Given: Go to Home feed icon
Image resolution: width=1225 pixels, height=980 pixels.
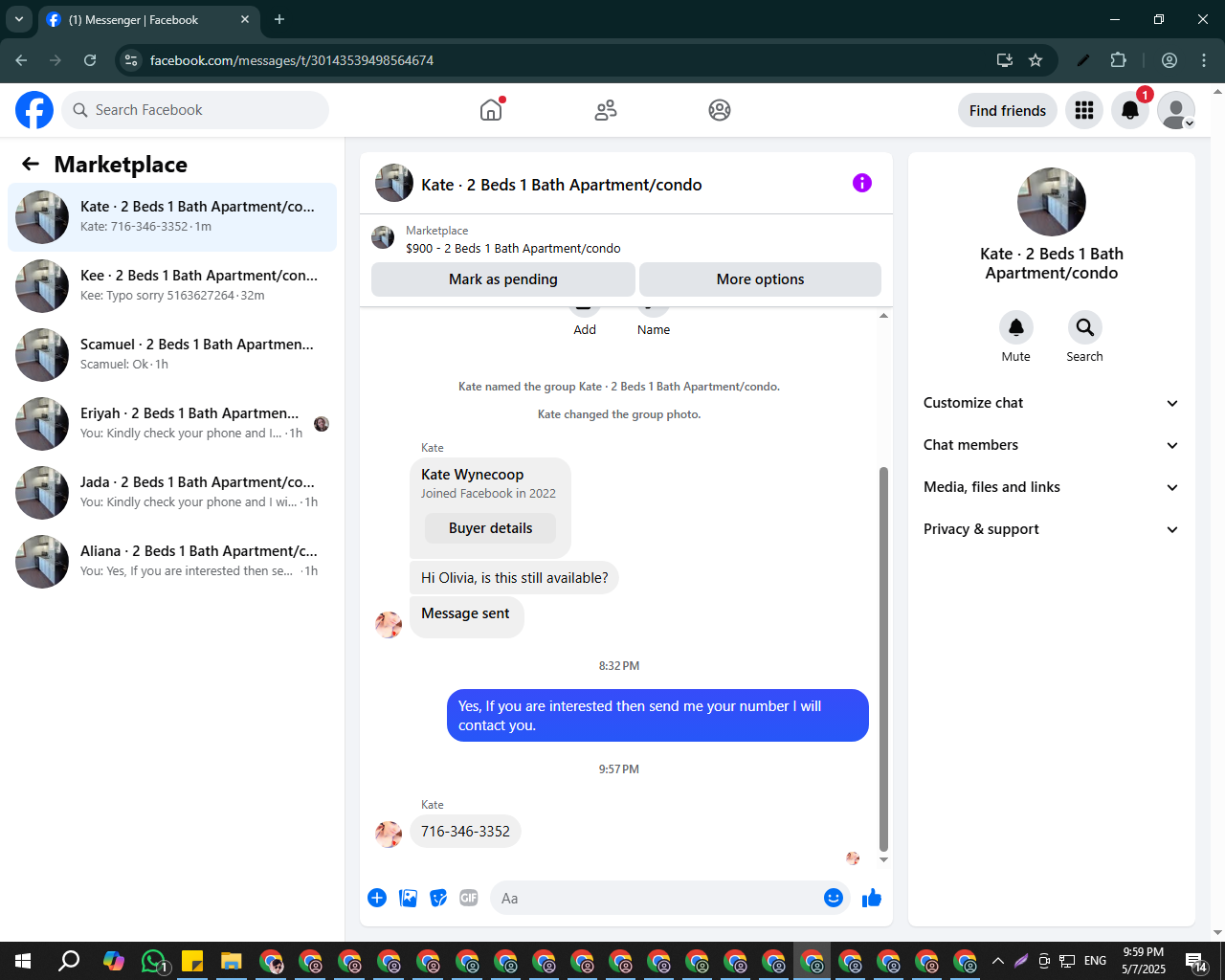Looking at the screenshot, I should 491,110.
